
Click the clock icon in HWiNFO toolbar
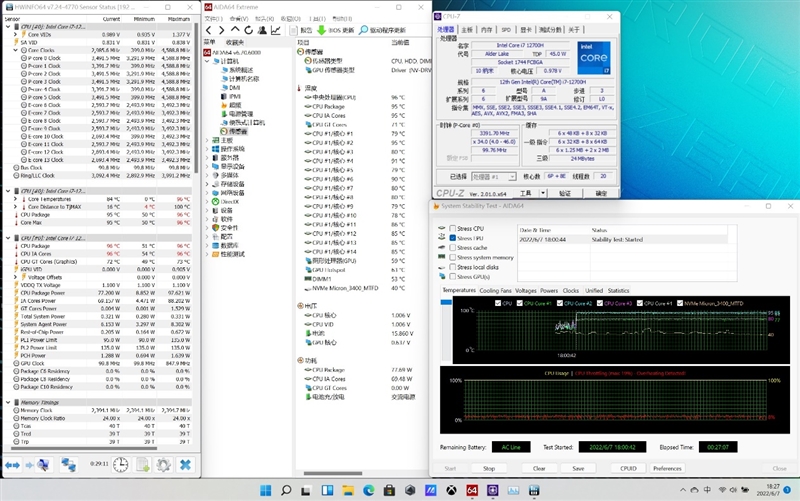[x=120, y=465]
